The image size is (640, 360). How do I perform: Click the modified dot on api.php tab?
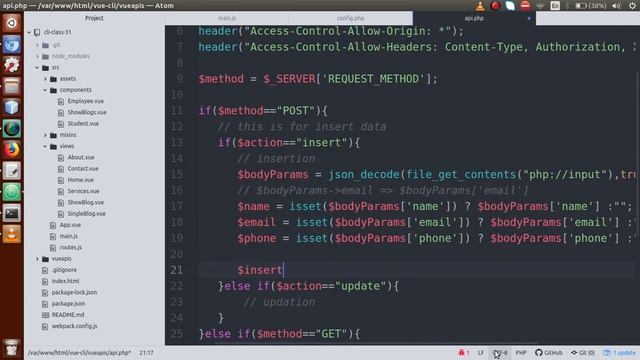[529, 18]
